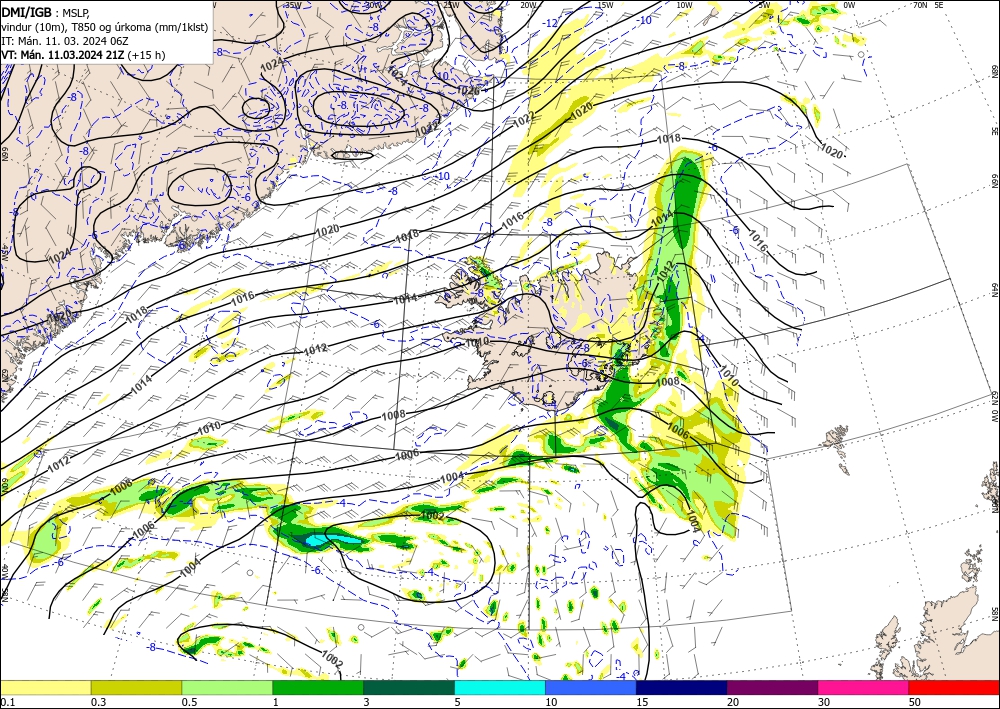
Task: Click the "64N" latitude label
Action: (x=994, y=289)
